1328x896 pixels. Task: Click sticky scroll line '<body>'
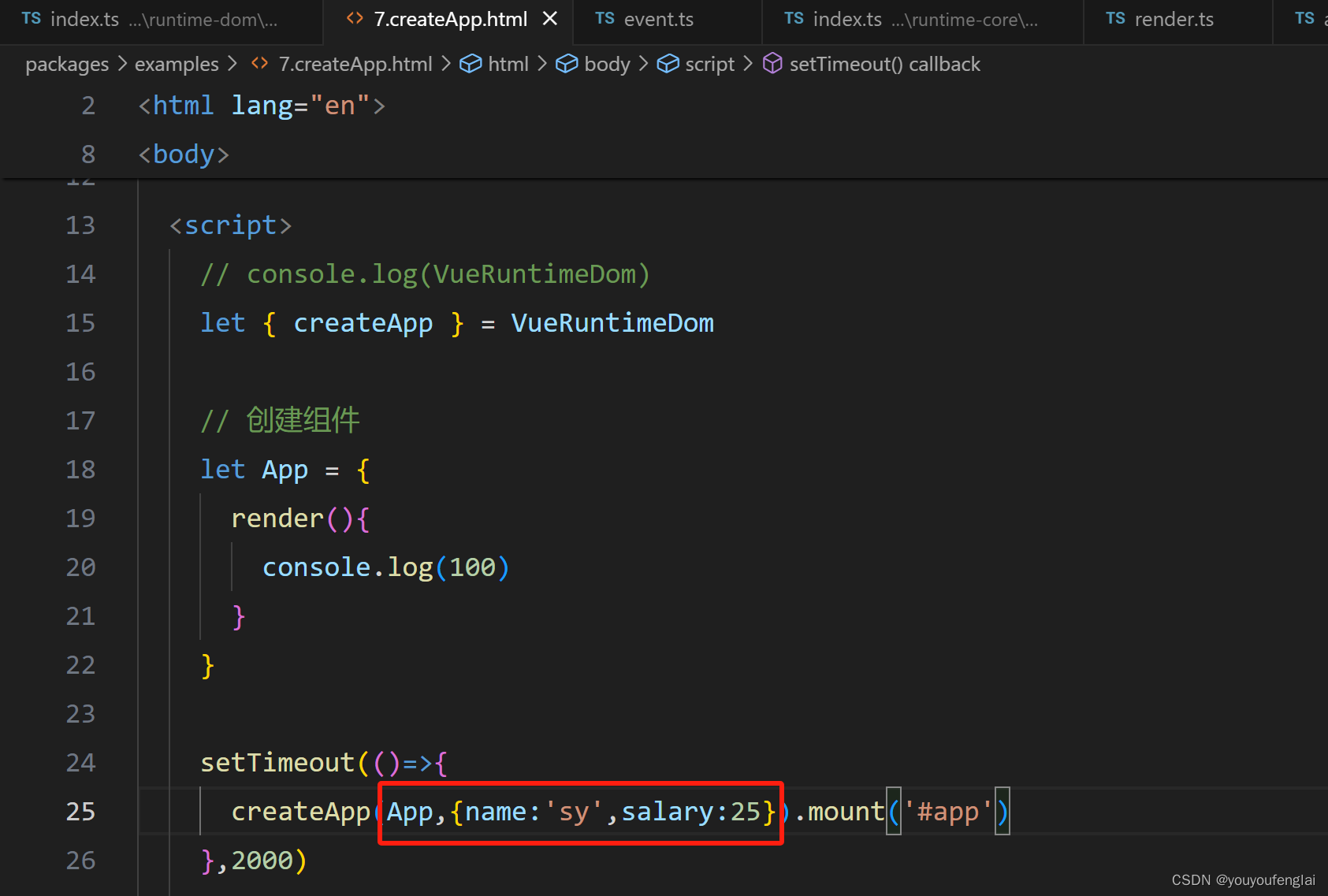184,154
